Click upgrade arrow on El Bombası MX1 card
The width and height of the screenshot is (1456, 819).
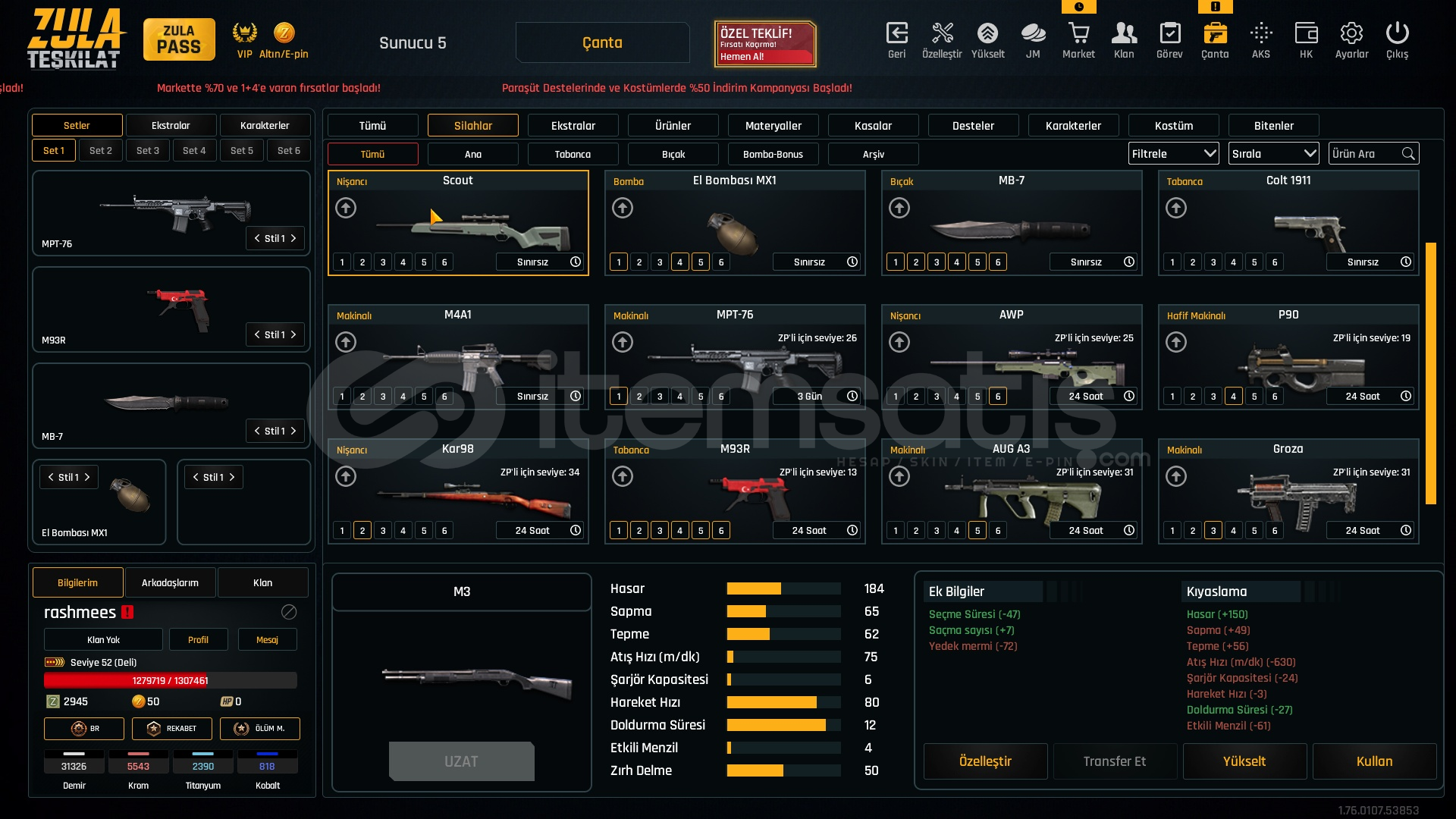623,208
